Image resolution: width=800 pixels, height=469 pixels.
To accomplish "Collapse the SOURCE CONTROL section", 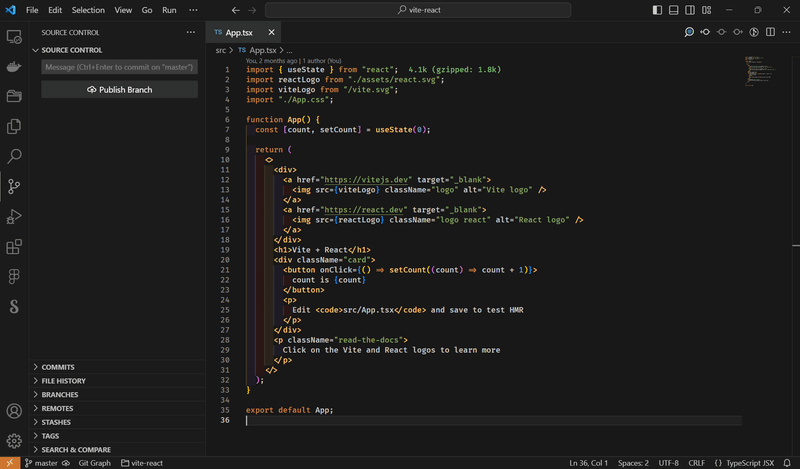I will tap(118, 50).
